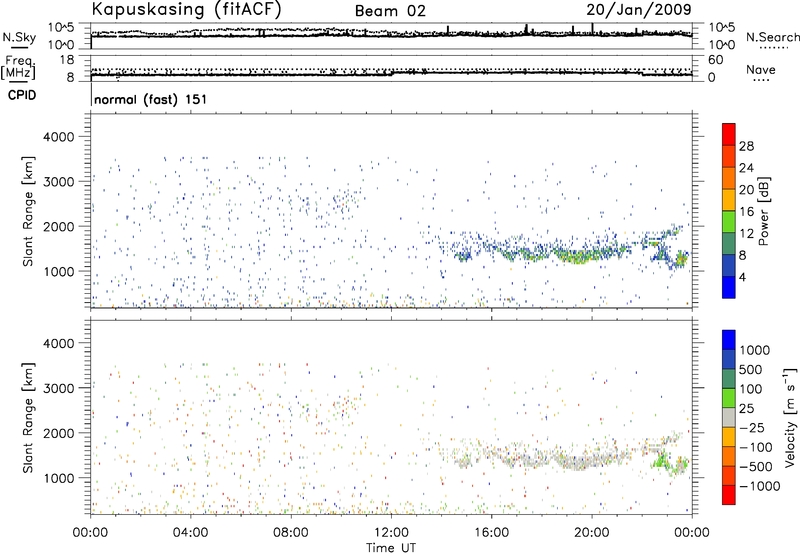The width and height of the screenshot is (800, 554).
Task: Click the '28' value on the Power colorbar
Action: point(746,146)
